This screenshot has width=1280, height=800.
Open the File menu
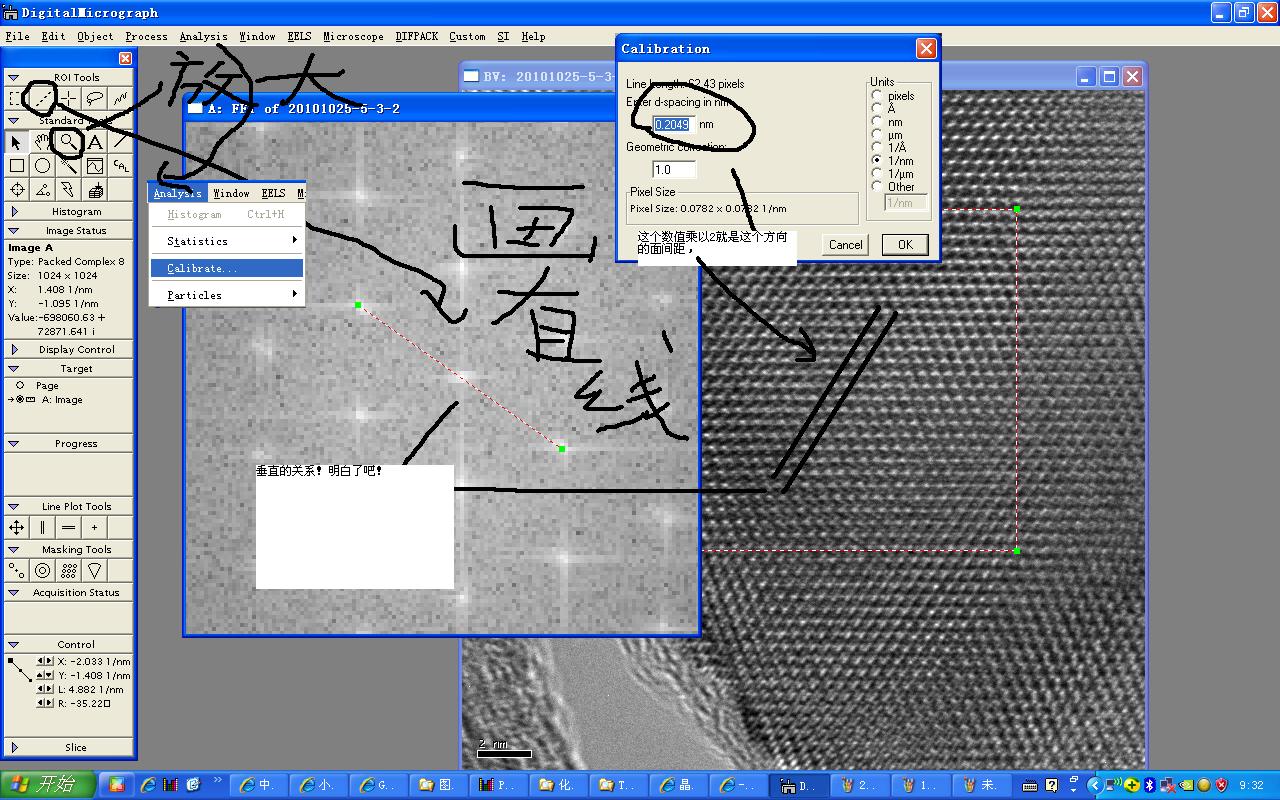(17, 36)
